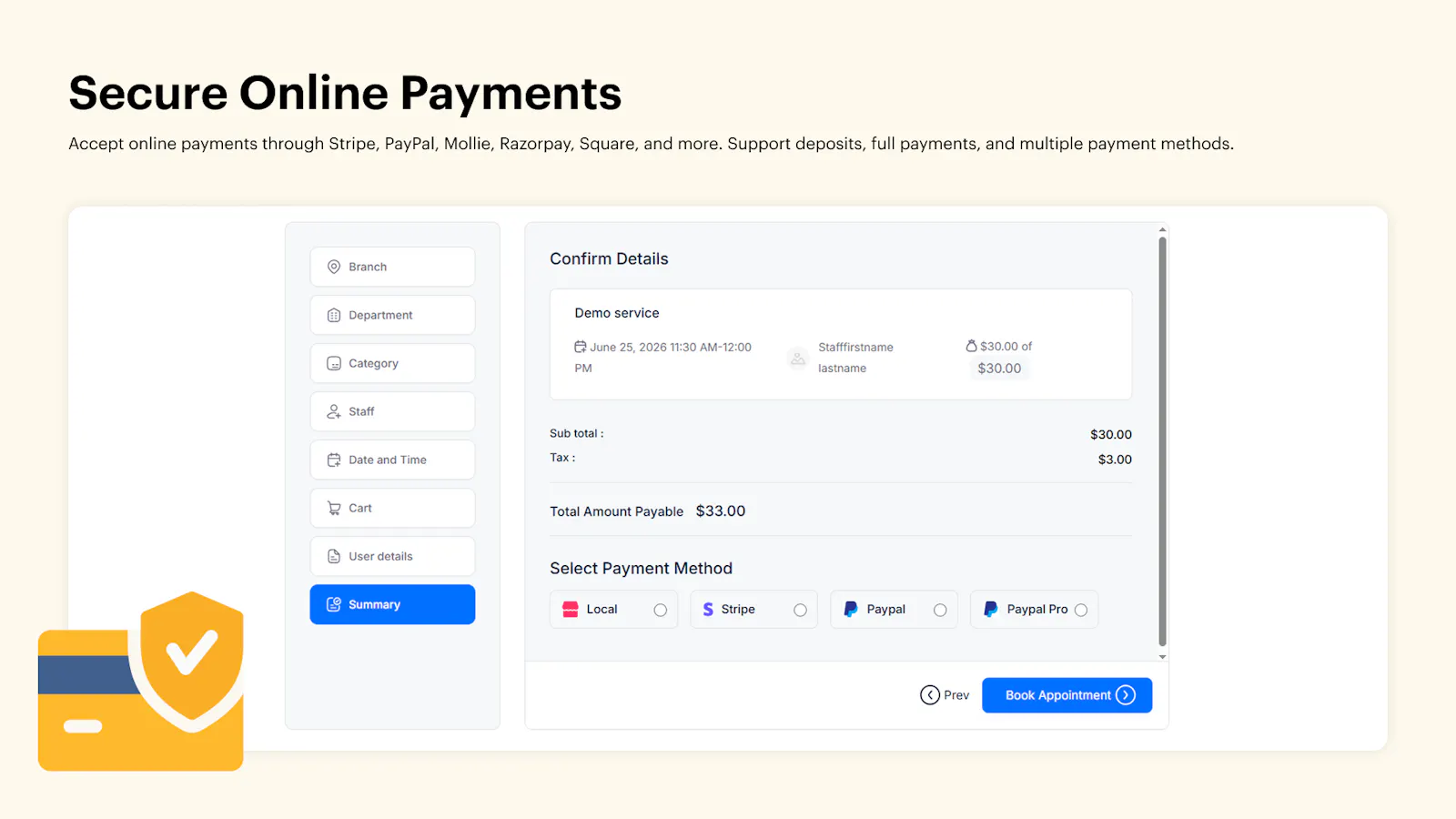This screenshot has width=1456, height=819.
Task: Click the Stripe logo icon
Action: [x=708, y=610]
